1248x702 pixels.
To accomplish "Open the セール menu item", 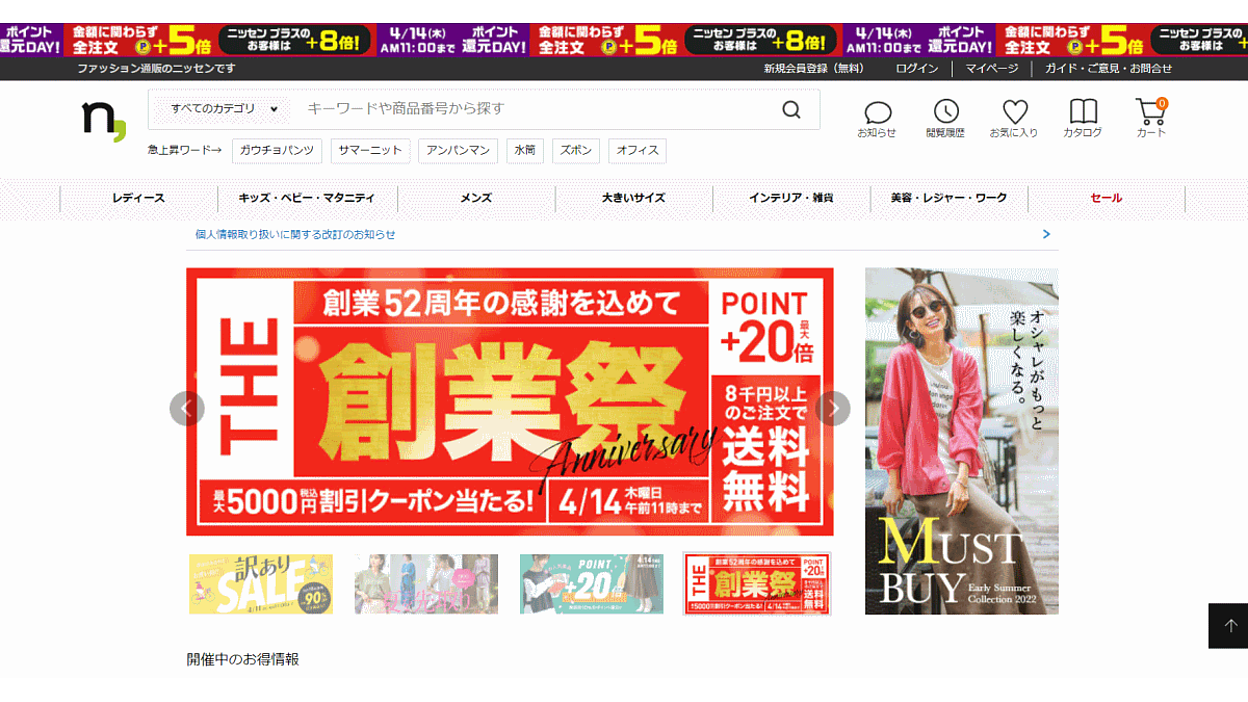I will tap(1106, 198).
